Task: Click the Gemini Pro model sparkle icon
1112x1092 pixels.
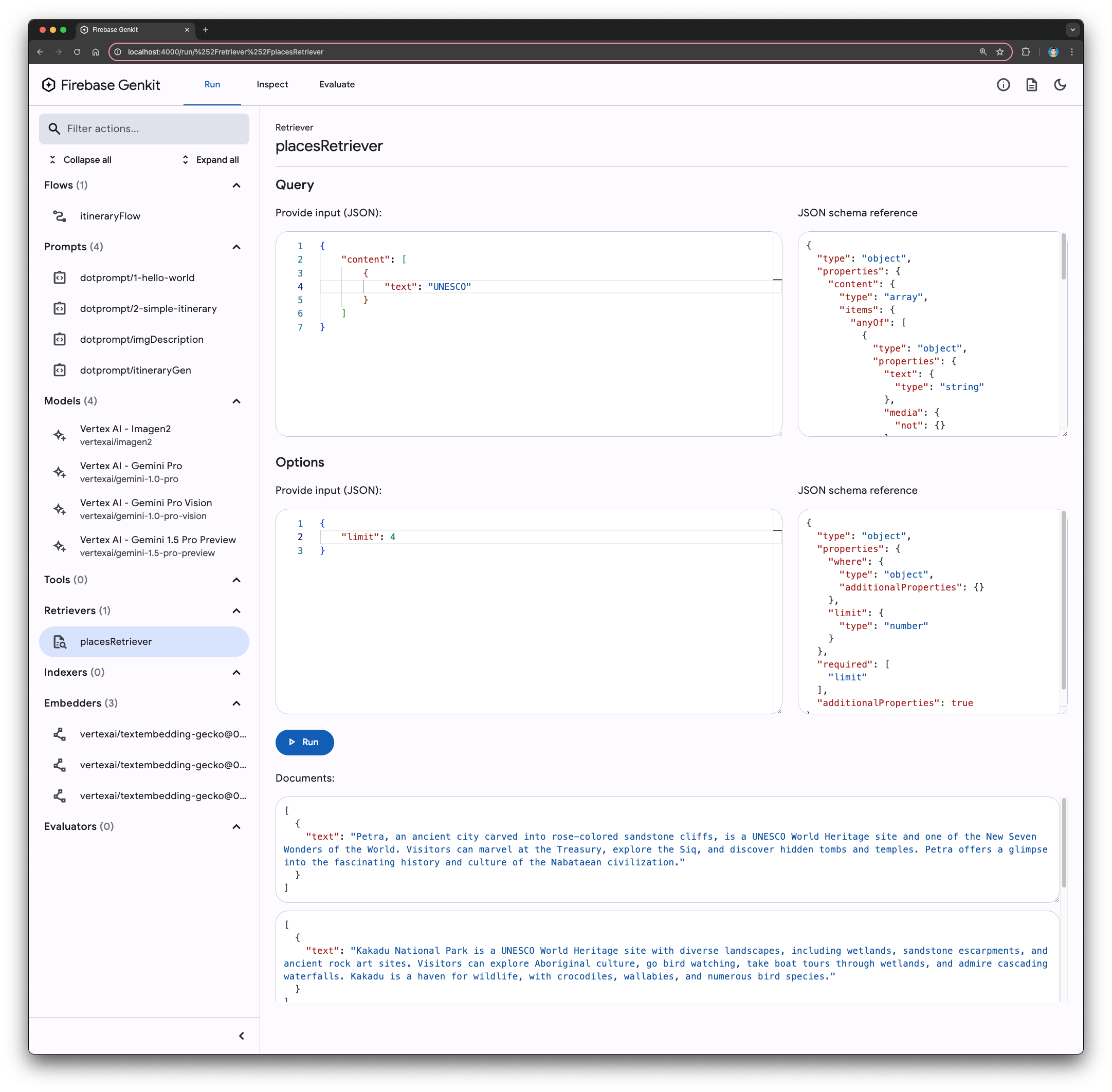Action: pos(60,472)
